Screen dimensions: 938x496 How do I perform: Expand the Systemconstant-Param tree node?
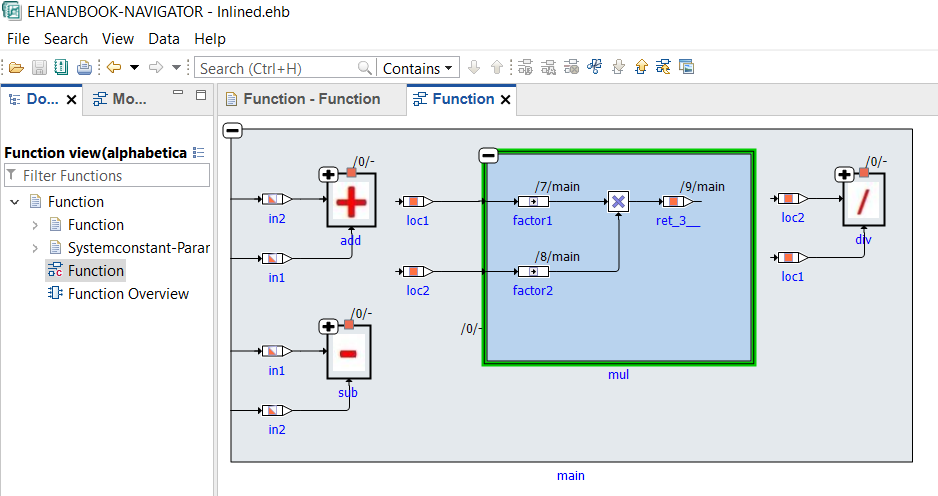tap(36, 248)
